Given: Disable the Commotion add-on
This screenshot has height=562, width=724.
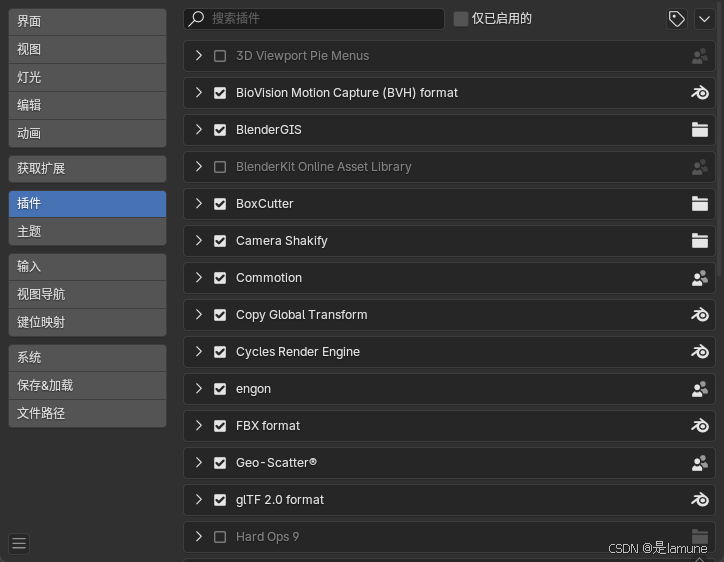Looking at the screenshot, I should [220, 278].
